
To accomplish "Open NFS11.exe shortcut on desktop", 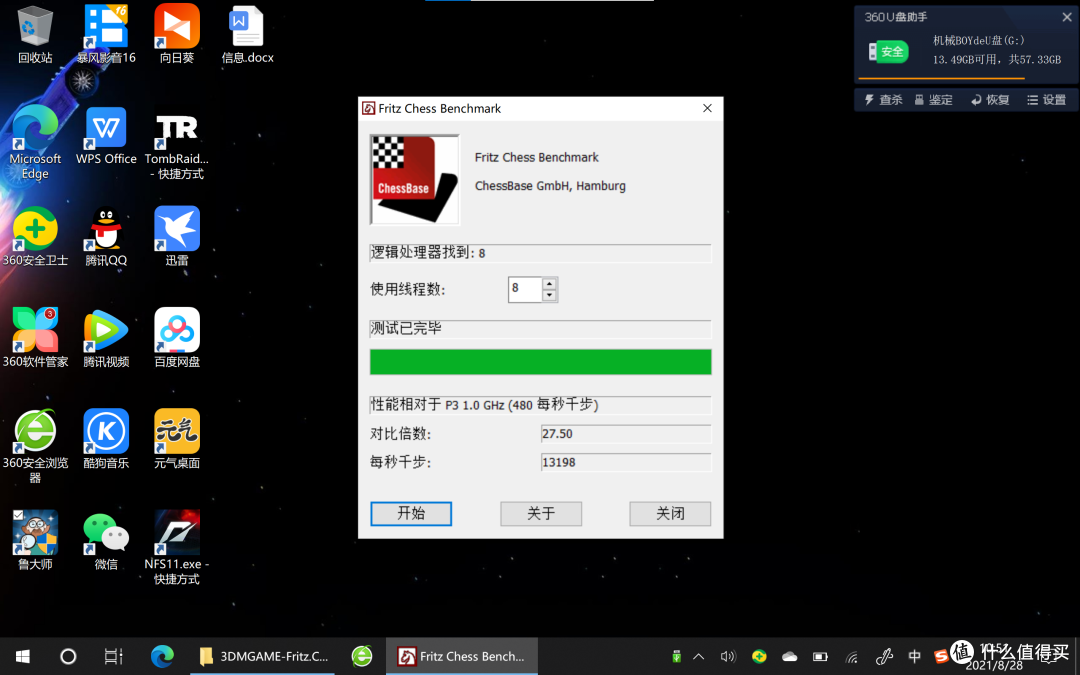I will [177, 548].
